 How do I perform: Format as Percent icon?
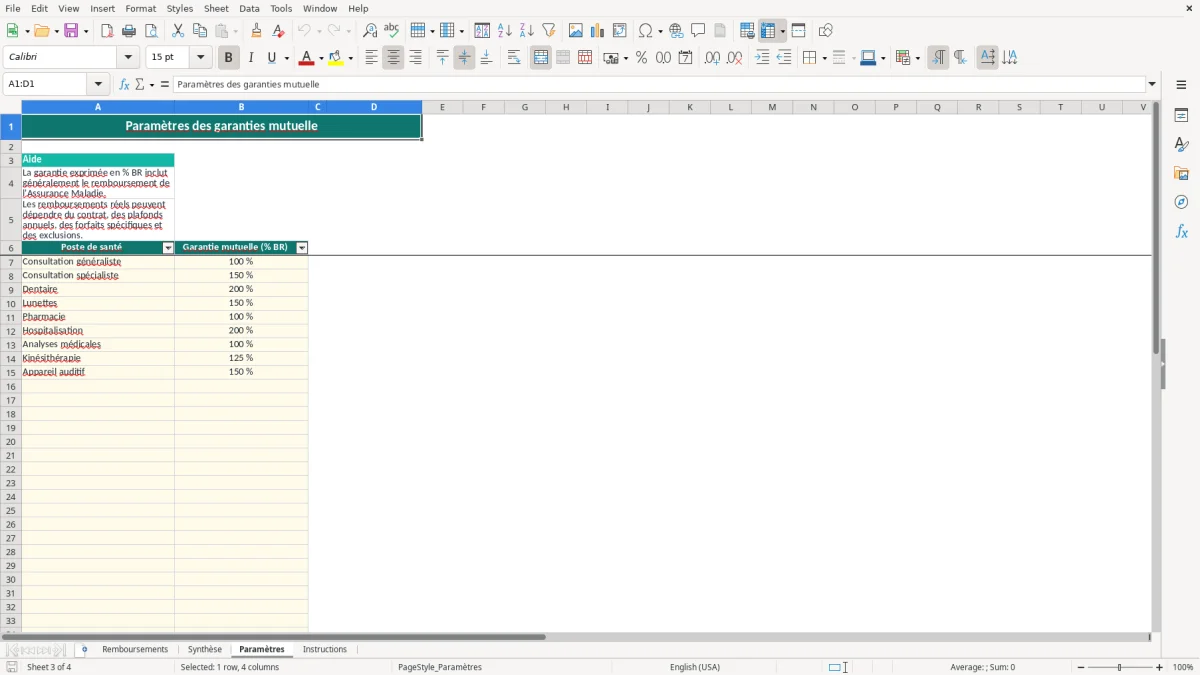pyautogui.click(x=641, y=58)
